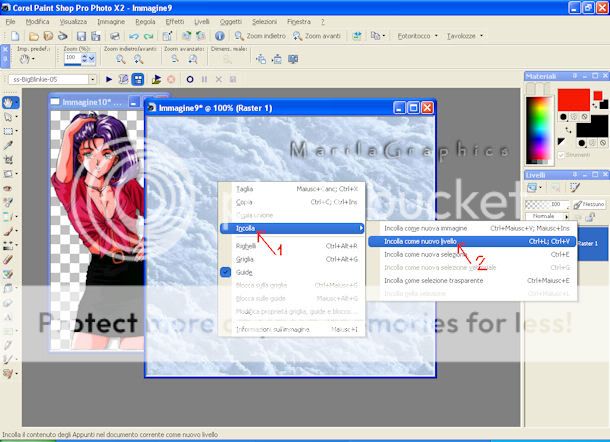Open new layer type dropdown arrow
This screenshot has width=610, height=442.
pyautogui.click(x=540, y=188)
